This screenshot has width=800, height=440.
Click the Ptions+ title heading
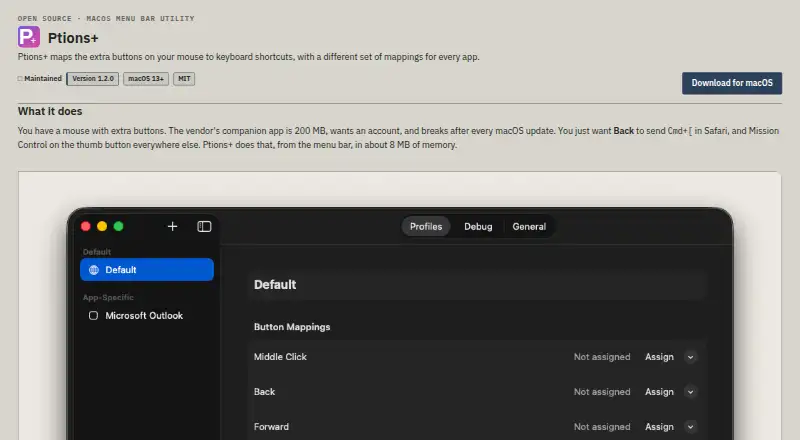pos(73,38)
